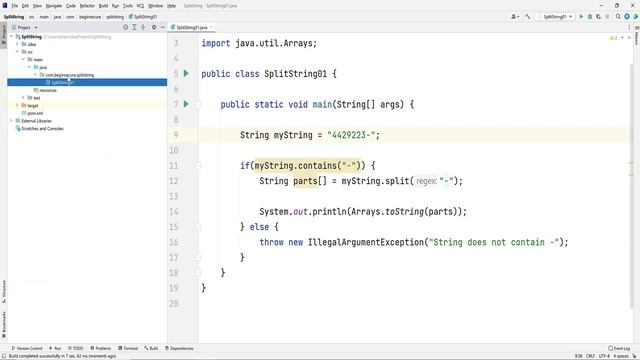Toggle the fold marker at line 15
This screenshot has width=640, height=360.
click(x=198, y=227)
